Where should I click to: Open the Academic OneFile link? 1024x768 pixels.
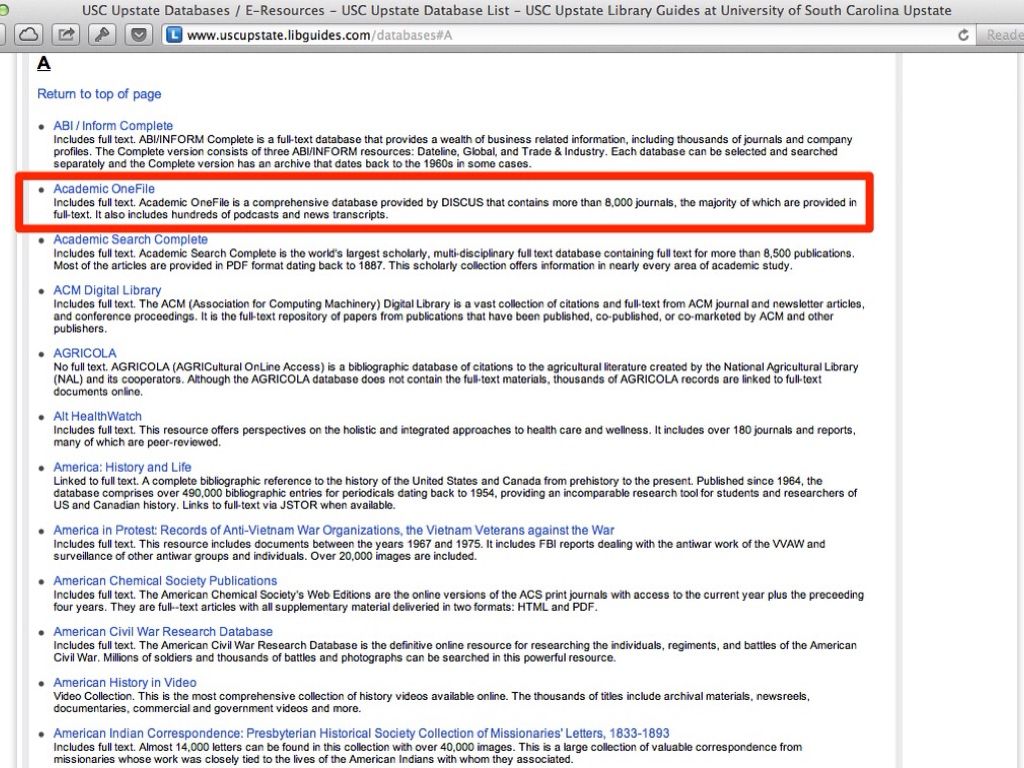point(104,189)
